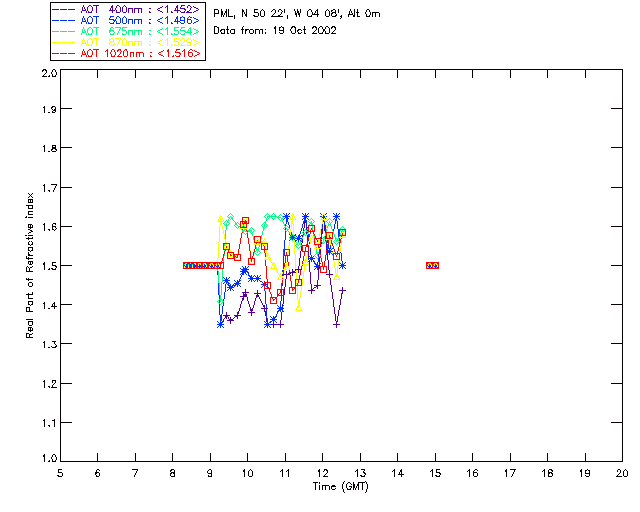Click the x-axis label 5

pyautogui.click(x=60, y=473)
